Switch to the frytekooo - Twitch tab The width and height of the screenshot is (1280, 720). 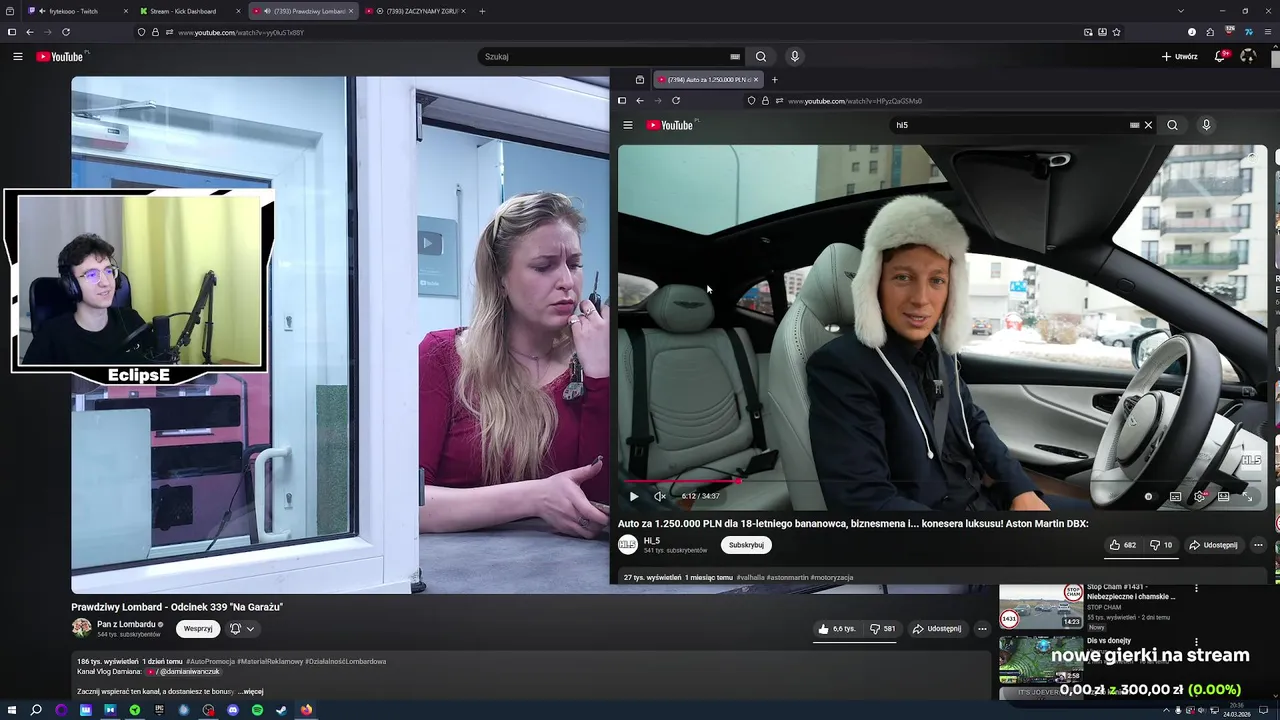(x=79, y=11)
